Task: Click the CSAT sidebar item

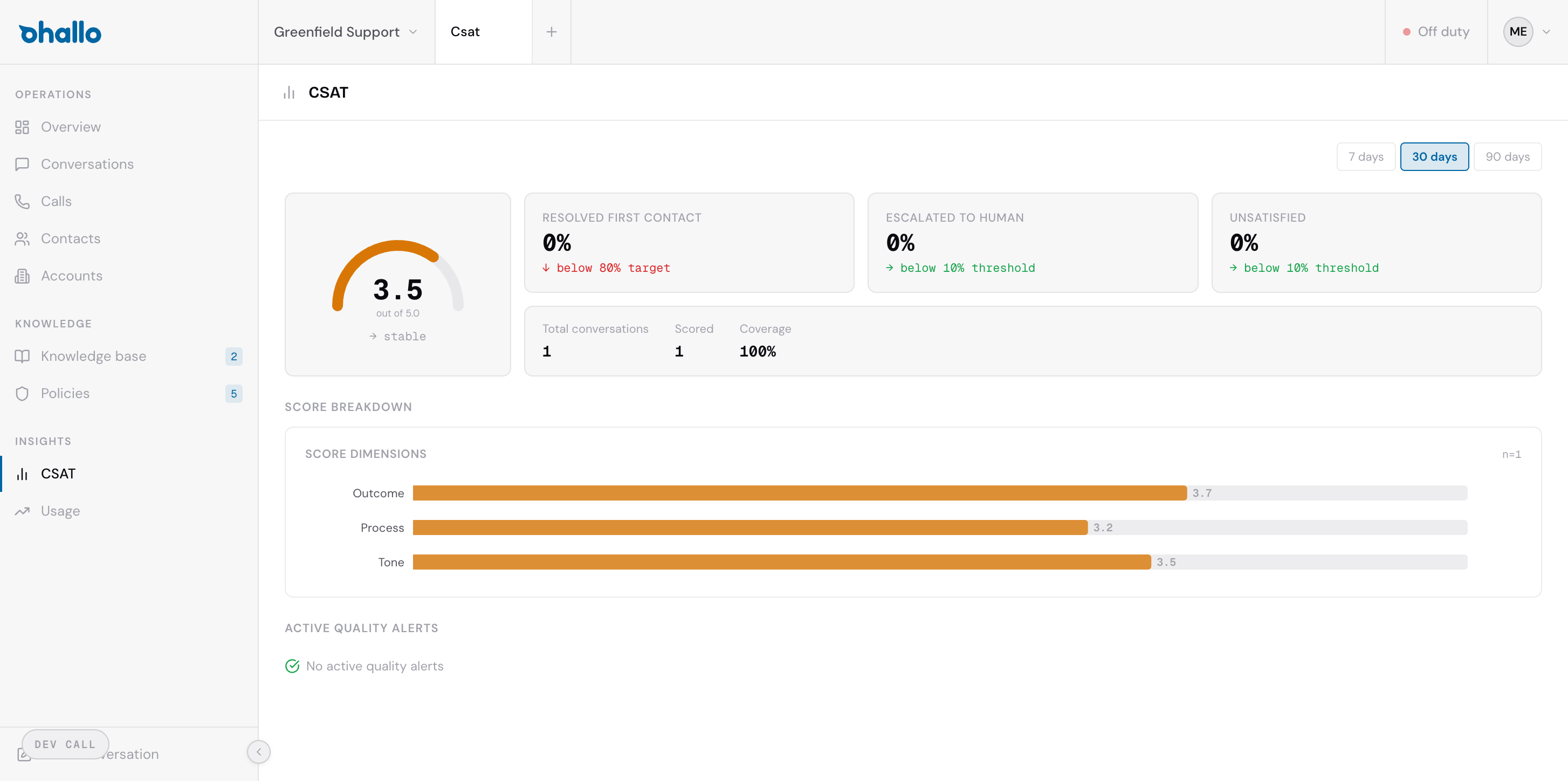Action: pos(129,474)
